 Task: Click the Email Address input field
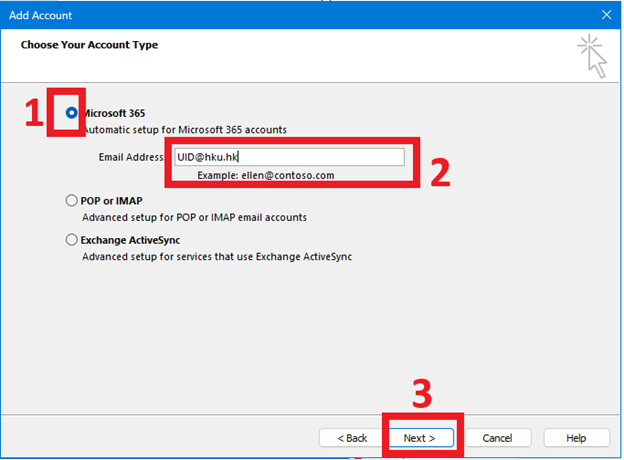point(289,157)
